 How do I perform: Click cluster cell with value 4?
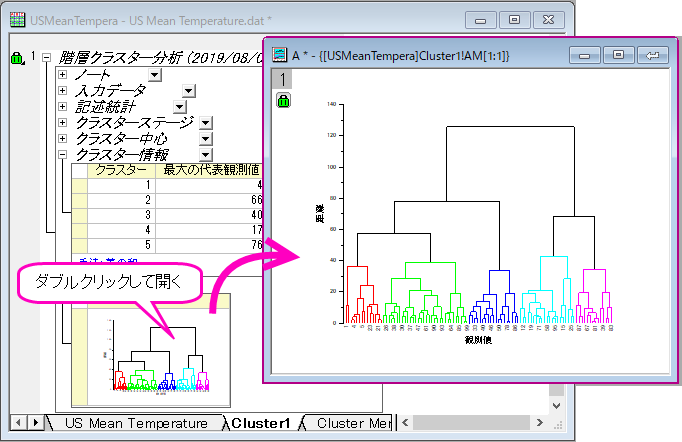pyautogui.click(x=121, y=230)
